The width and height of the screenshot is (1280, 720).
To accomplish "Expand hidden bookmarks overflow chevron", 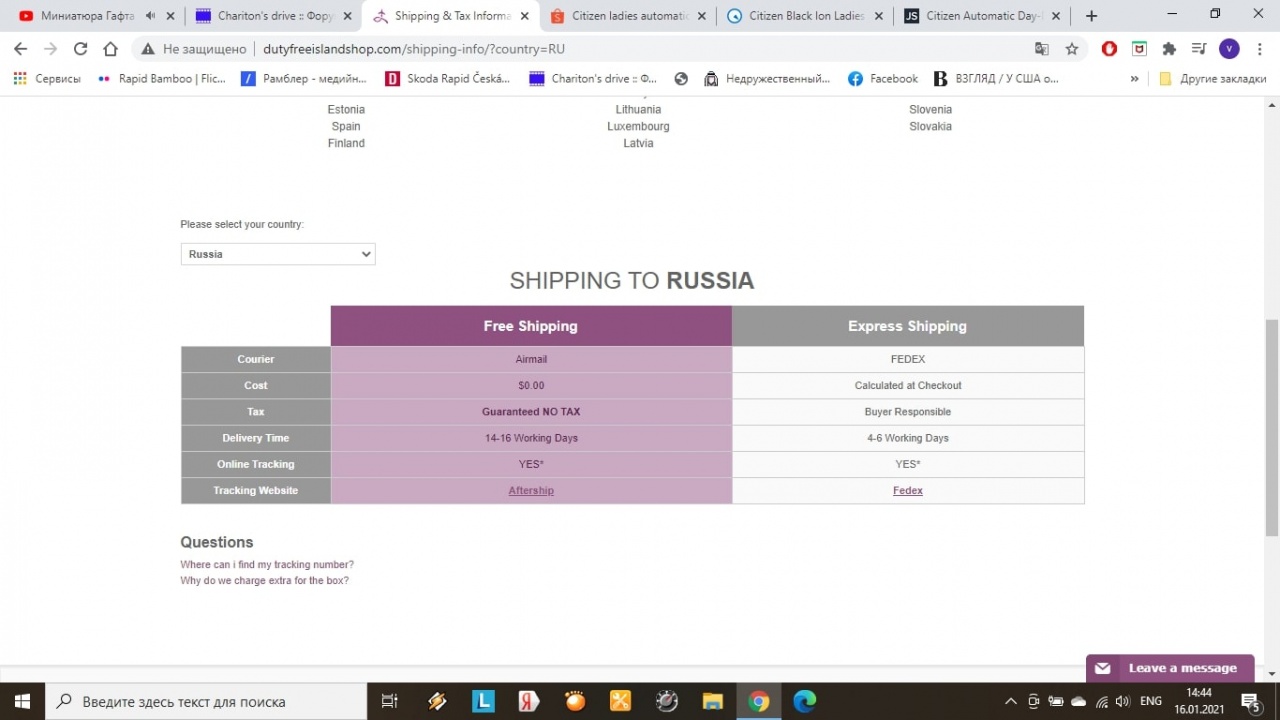I will click(x=1134, y=79).
